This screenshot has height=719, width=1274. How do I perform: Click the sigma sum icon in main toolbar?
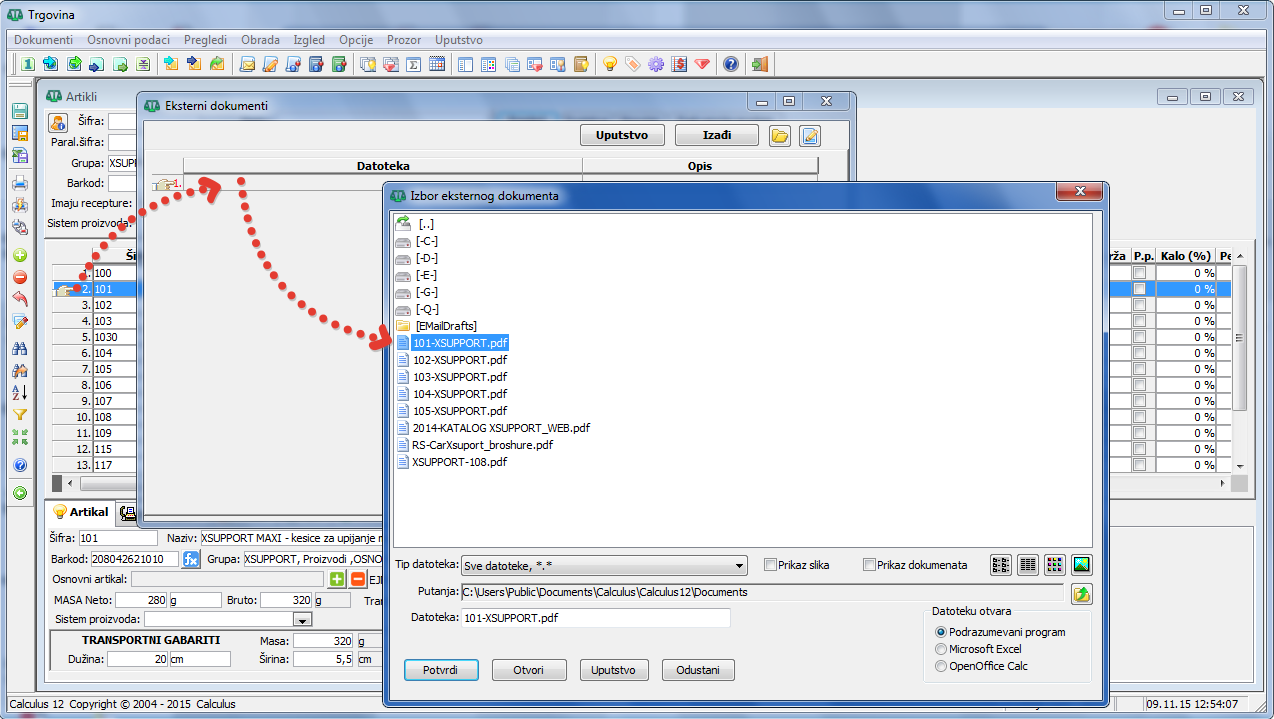414,64
